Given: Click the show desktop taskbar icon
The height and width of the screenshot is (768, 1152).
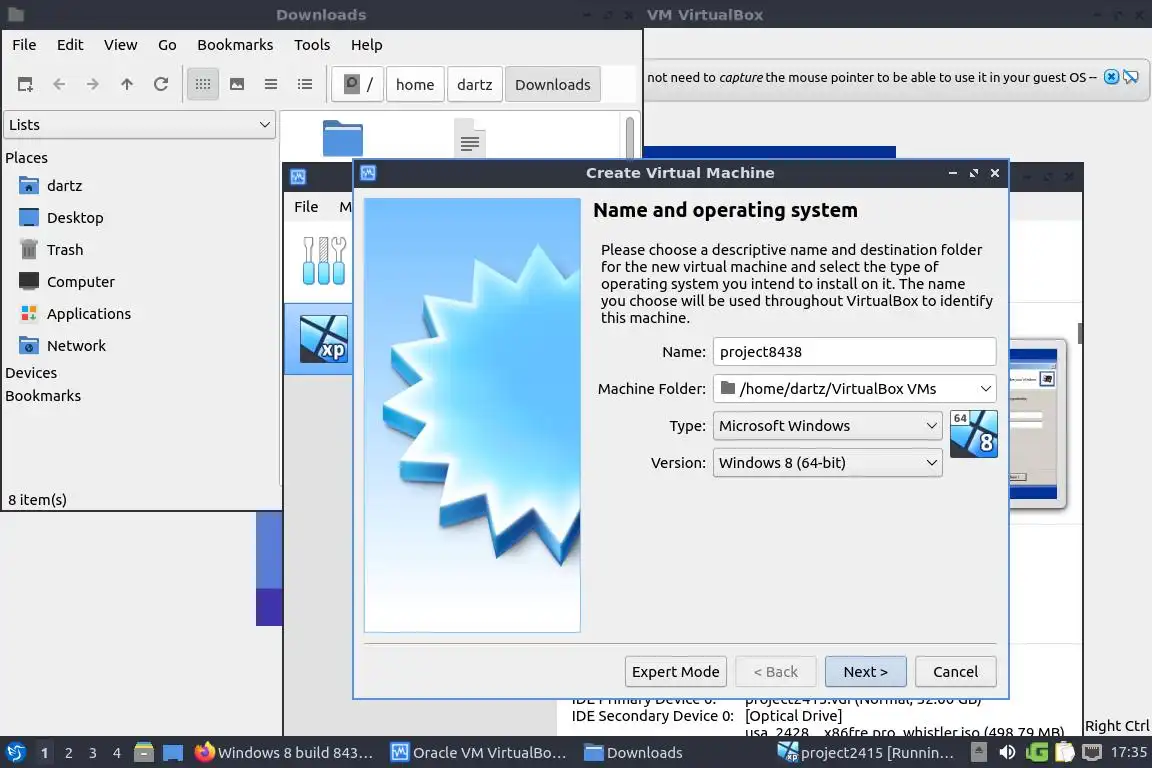Looking at the screenshot, I should point(173,753).
